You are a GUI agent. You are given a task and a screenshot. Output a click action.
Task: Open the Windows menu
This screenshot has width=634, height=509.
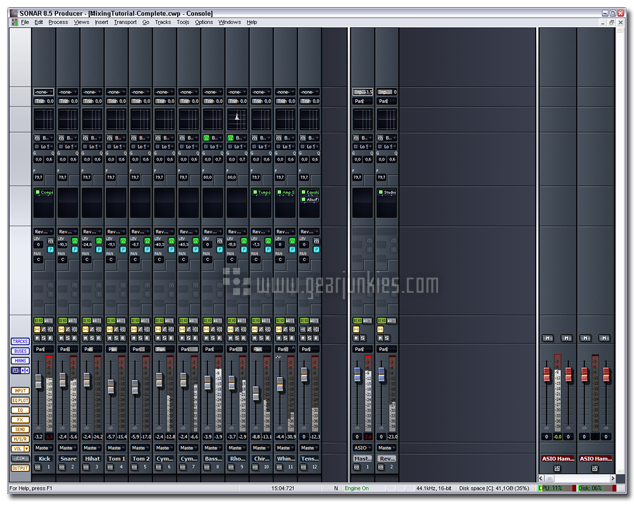pos(229,22)
